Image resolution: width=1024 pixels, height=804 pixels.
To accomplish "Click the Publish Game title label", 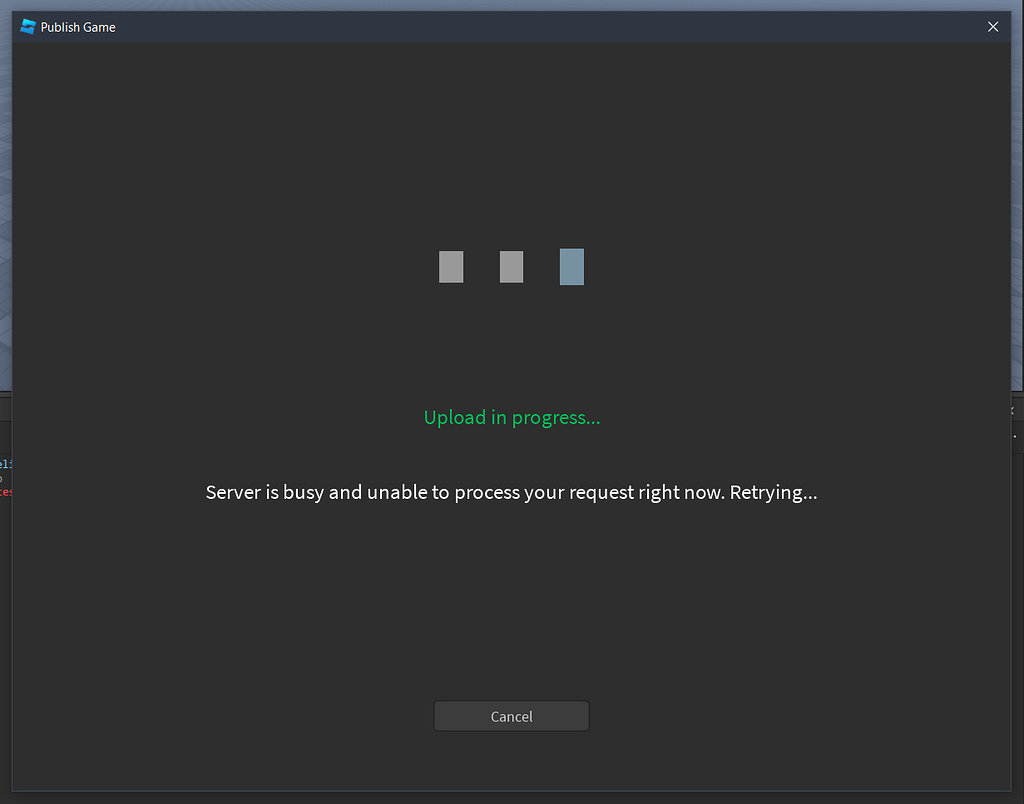I will coord(80,27).
